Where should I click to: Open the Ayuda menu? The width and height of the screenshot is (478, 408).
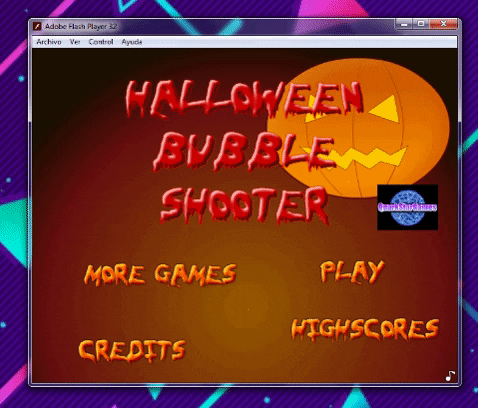point(132,42)
